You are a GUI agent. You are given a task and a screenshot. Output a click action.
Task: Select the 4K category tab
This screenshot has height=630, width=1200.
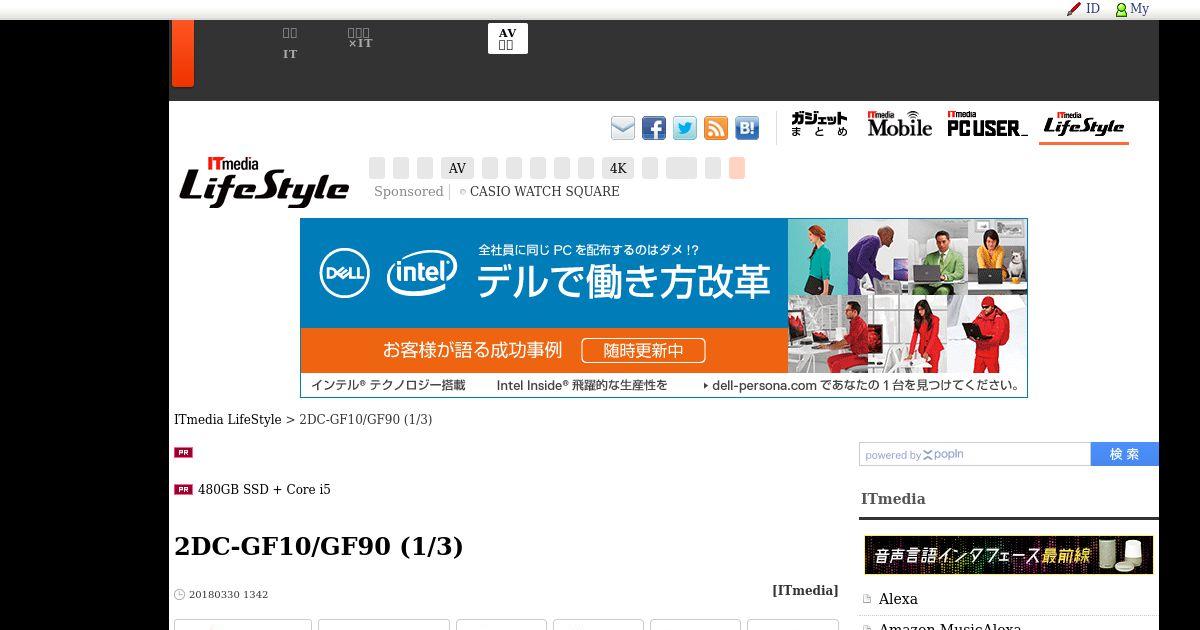coord(619,168)
